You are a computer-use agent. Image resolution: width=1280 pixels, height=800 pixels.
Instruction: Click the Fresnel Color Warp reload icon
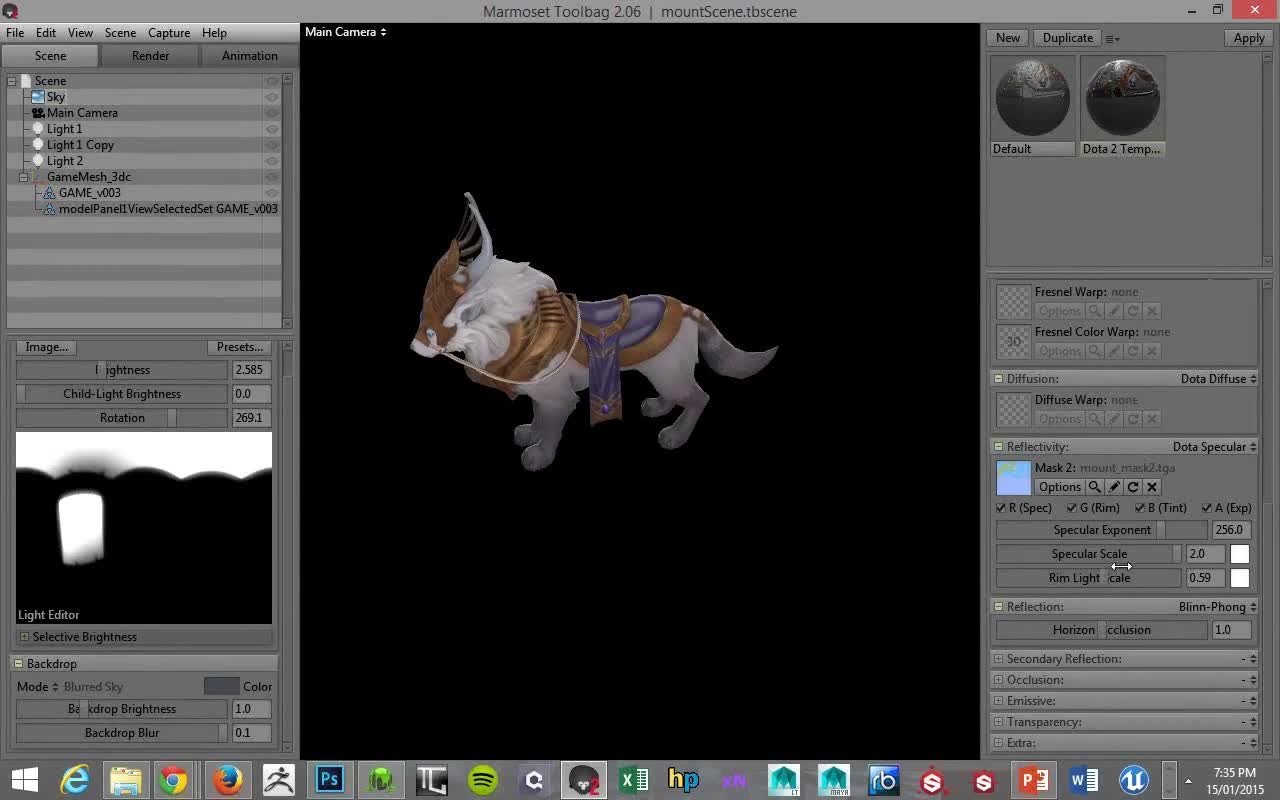[x=1133, y=351]
